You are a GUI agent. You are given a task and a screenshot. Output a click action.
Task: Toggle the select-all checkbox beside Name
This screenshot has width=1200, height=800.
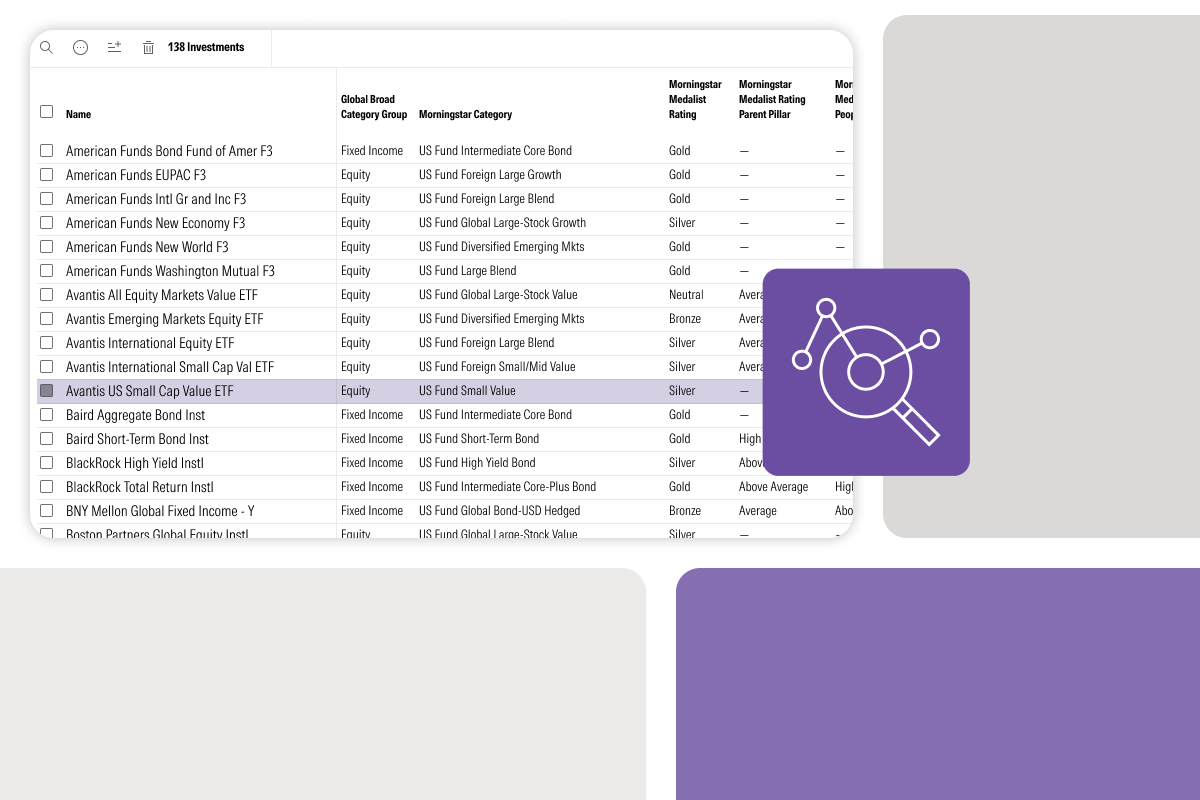(47, 112)
